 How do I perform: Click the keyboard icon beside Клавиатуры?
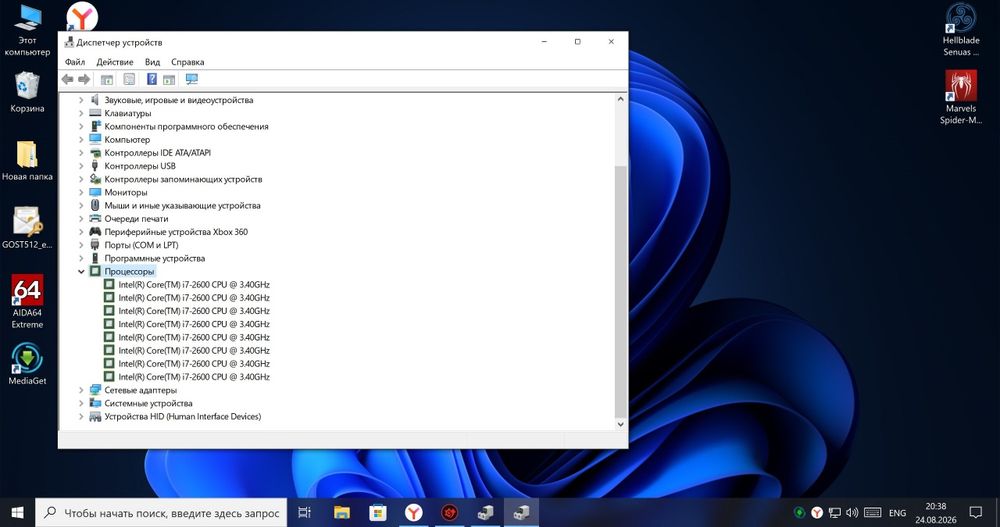(x=95, y=113)
